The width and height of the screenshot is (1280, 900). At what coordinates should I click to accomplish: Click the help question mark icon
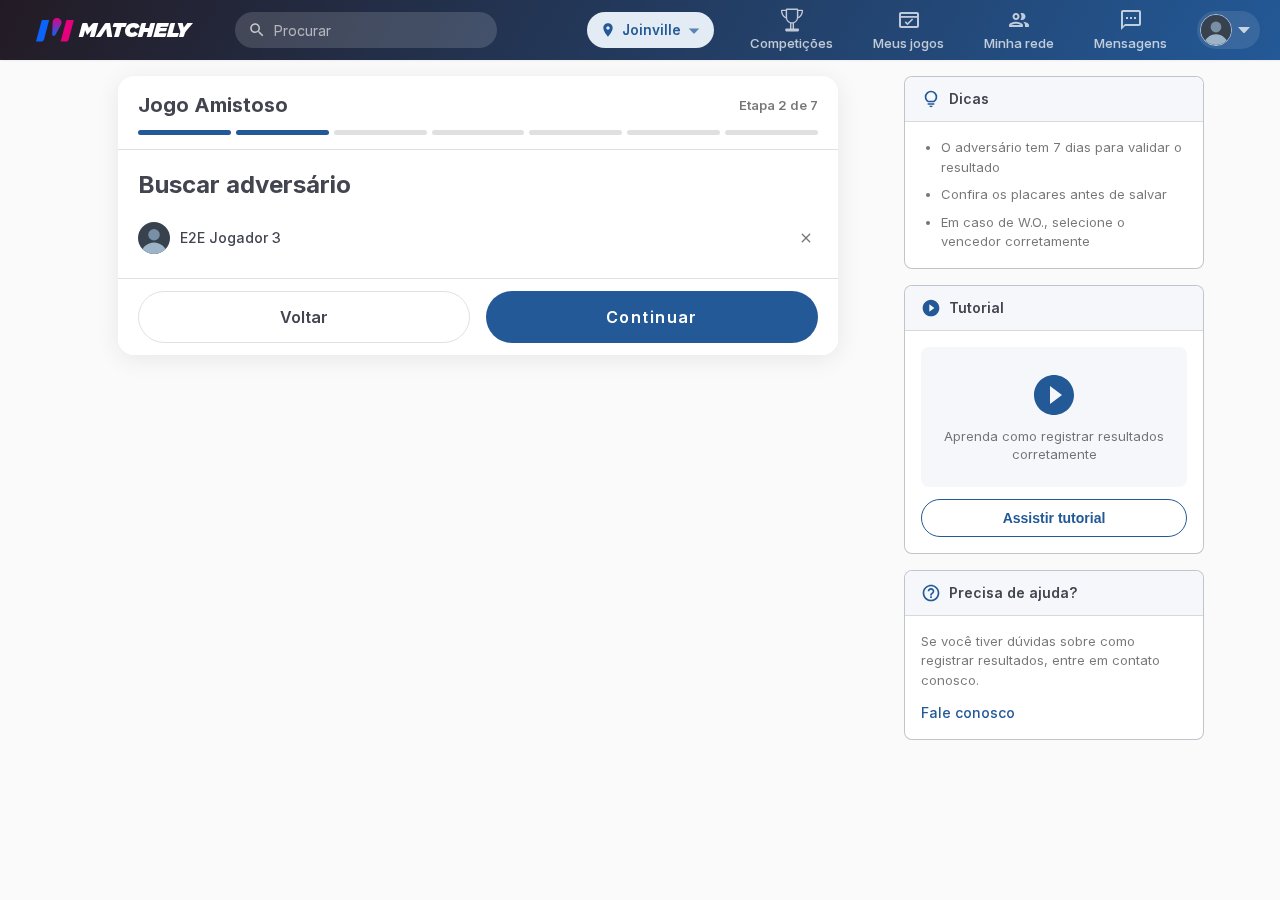(931, 593)
